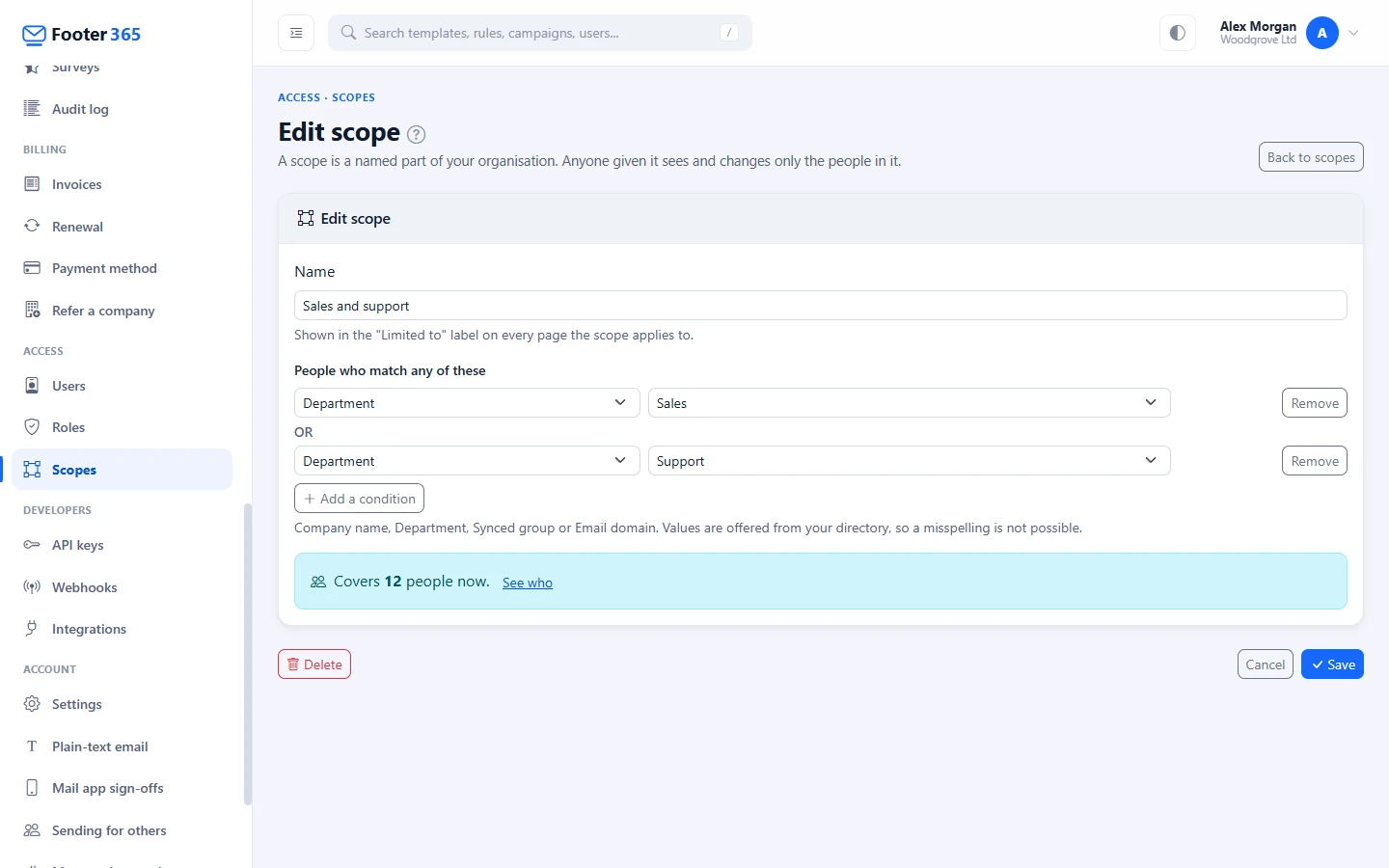Open the Sales value dropdown
Screen dimensions: 1389x868
(x=909, y=403)
